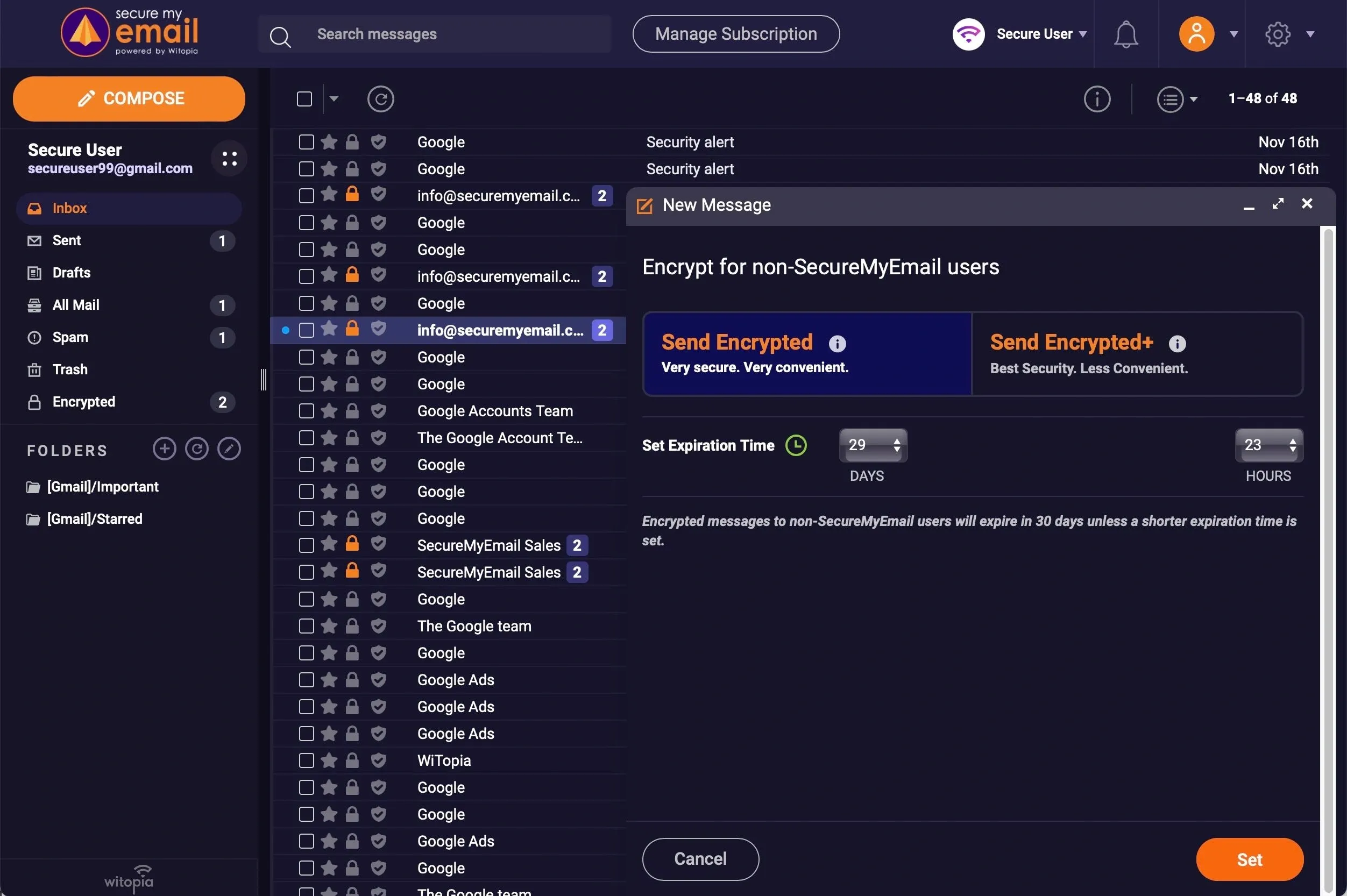Star the first Google Security alert email

pyautogui.click(x=328, y=142)
